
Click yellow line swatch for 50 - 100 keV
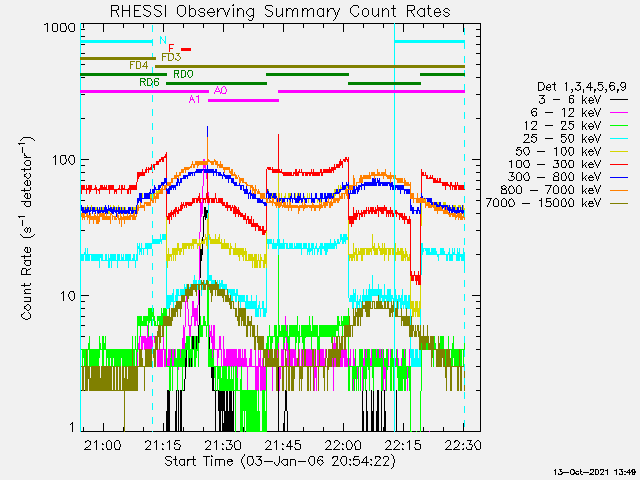619,151
